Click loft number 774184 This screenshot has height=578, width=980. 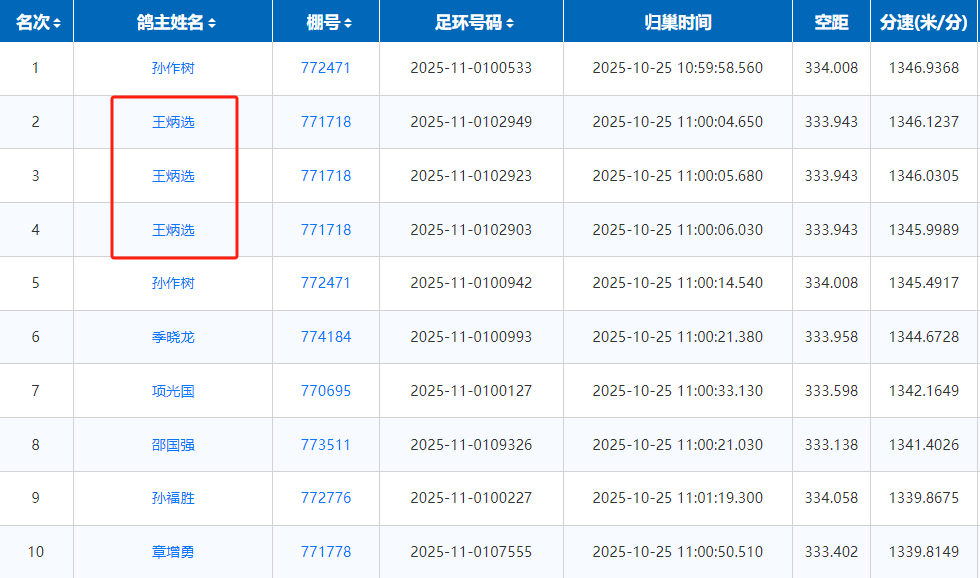[x=326, y=337]
